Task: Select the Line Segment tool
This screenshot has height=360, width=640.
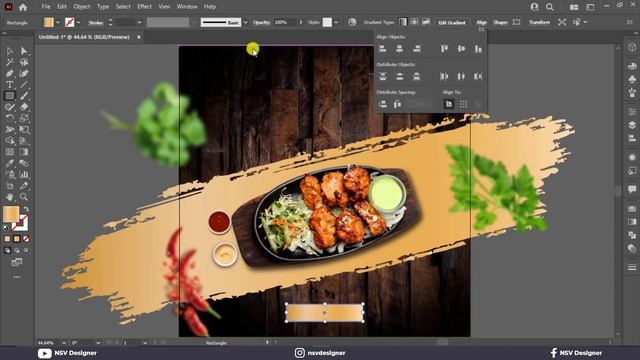Action: (x=24, y=84)
